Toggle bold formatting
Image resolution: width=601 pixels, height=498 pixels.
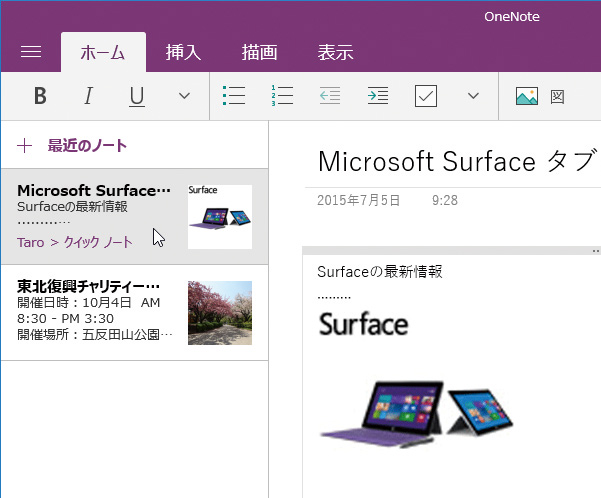click(x=40, y=96)
